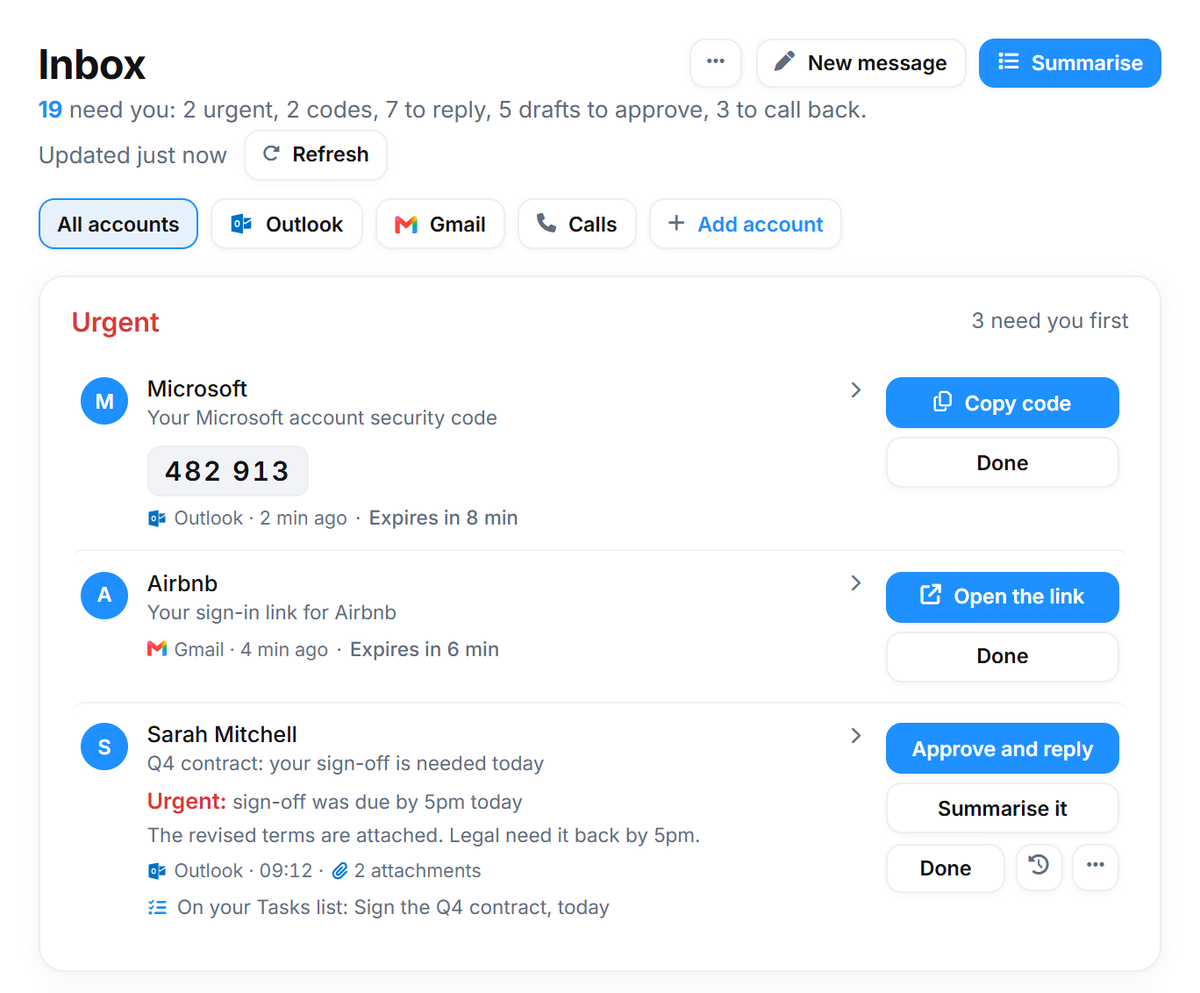The image size is (1200, 993).
Task: Switch to the Outlook account tab
Action: pos(287,225)
